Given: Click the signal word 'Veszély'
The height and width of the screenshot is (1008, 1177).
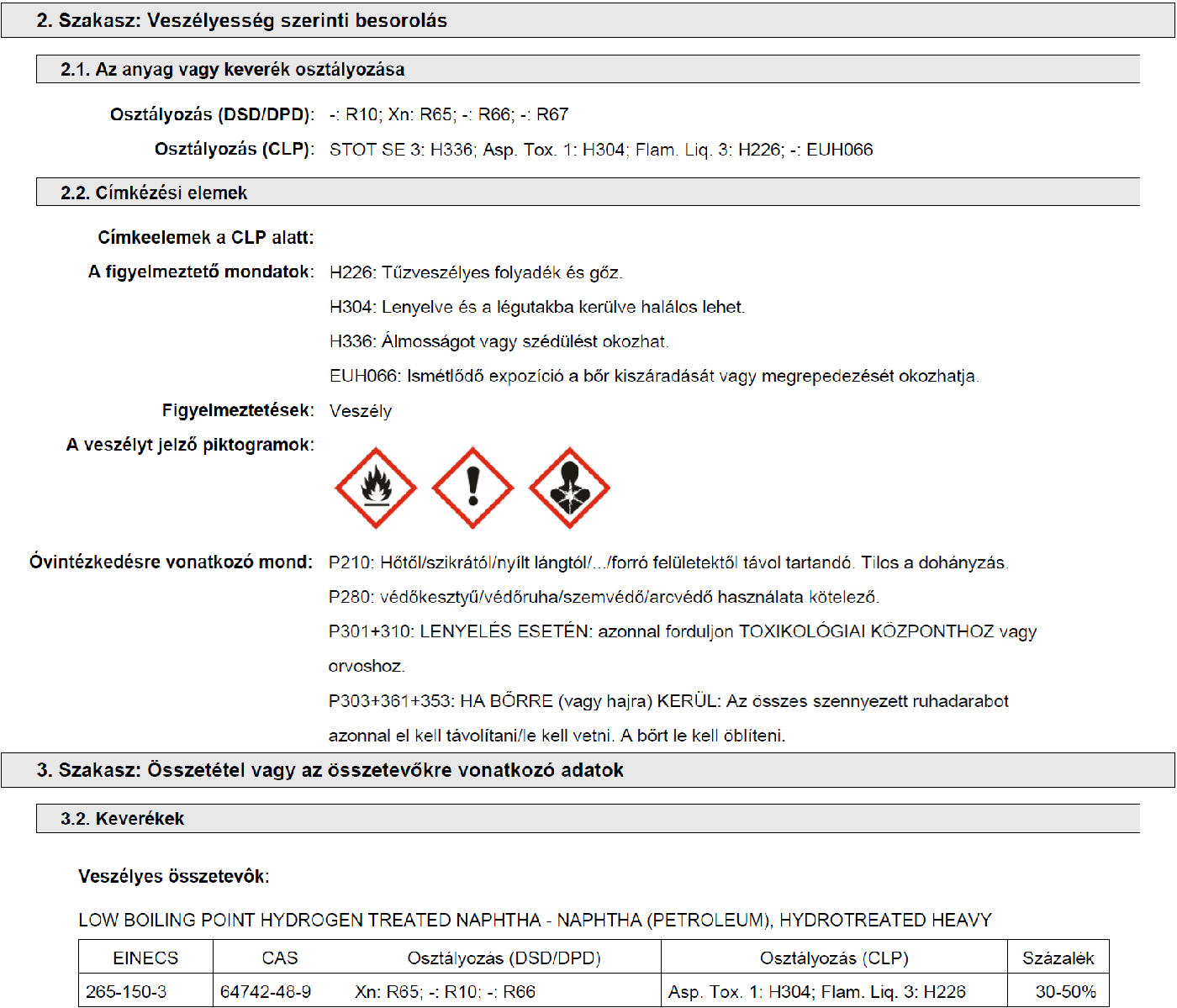Looking at the screenshot, I should point(361,411).
